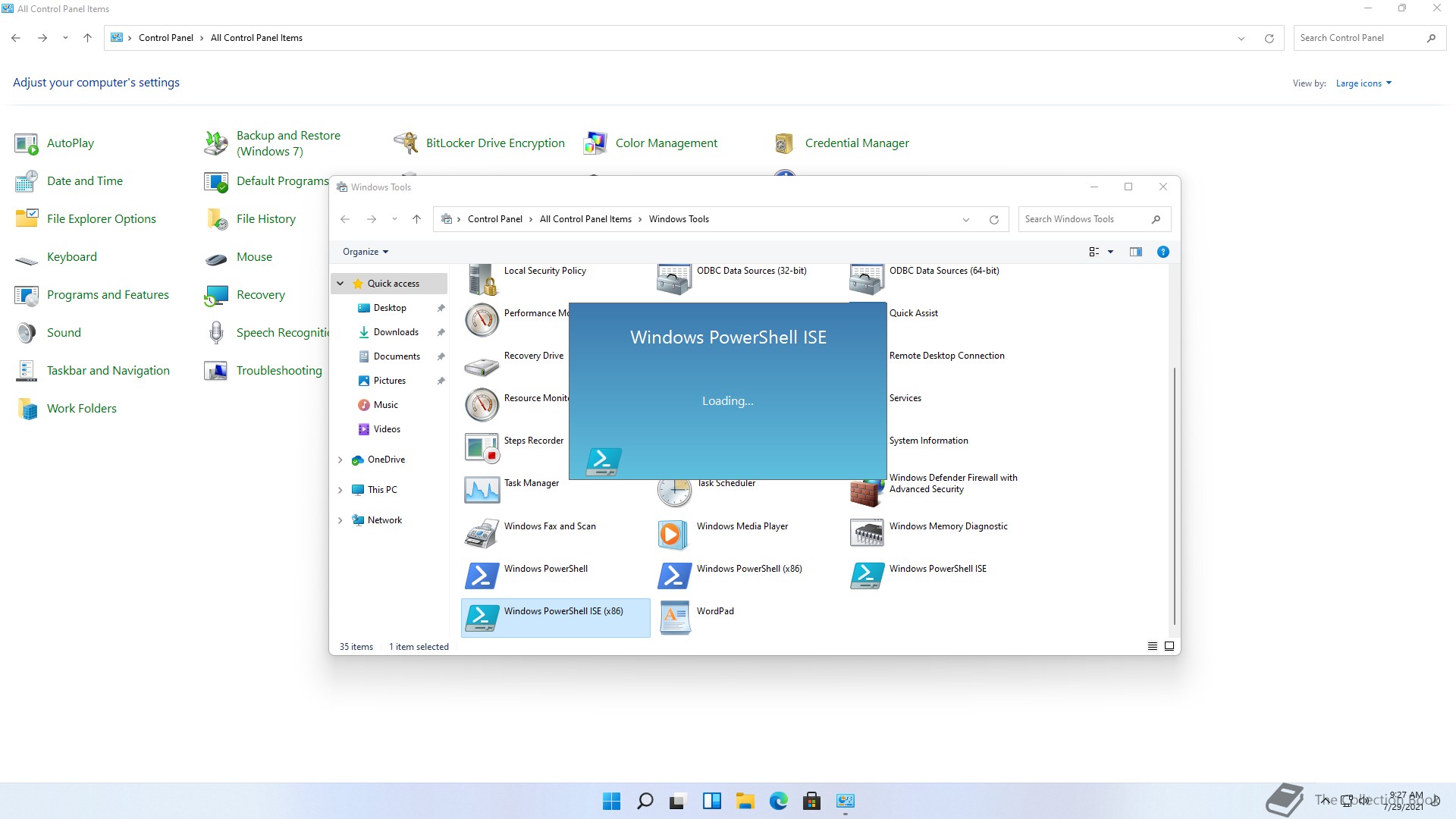This screenshot has width=1456, height=819.
Task: Open the Color Management icon in Control Panel
Action: point(595,143)
